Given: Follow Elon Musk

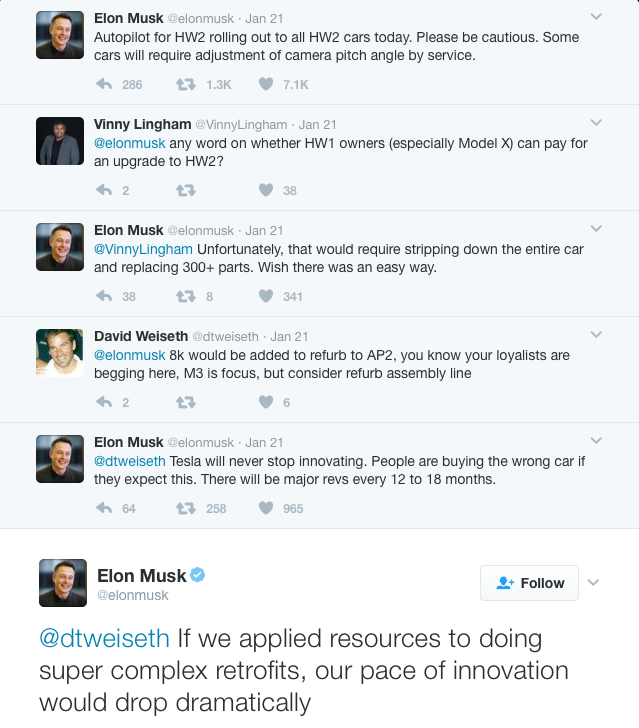Looking at the screenshot, I should (530, 583).
